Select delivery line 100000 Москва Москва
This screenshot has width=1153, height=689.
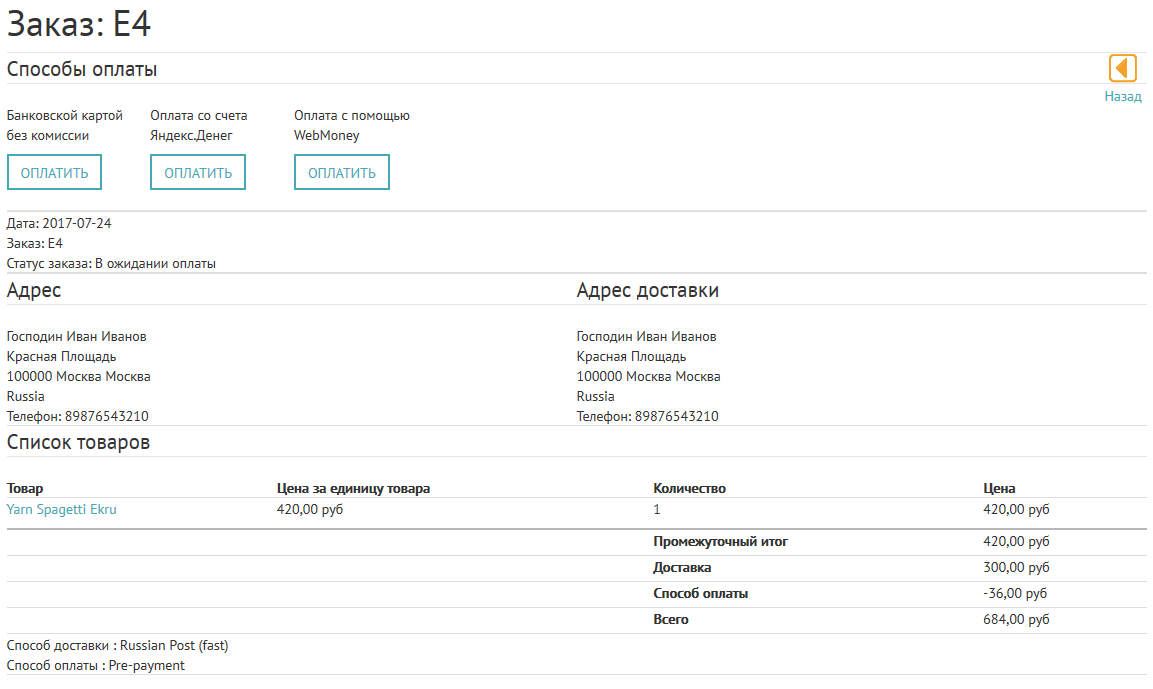coord(648,376)
